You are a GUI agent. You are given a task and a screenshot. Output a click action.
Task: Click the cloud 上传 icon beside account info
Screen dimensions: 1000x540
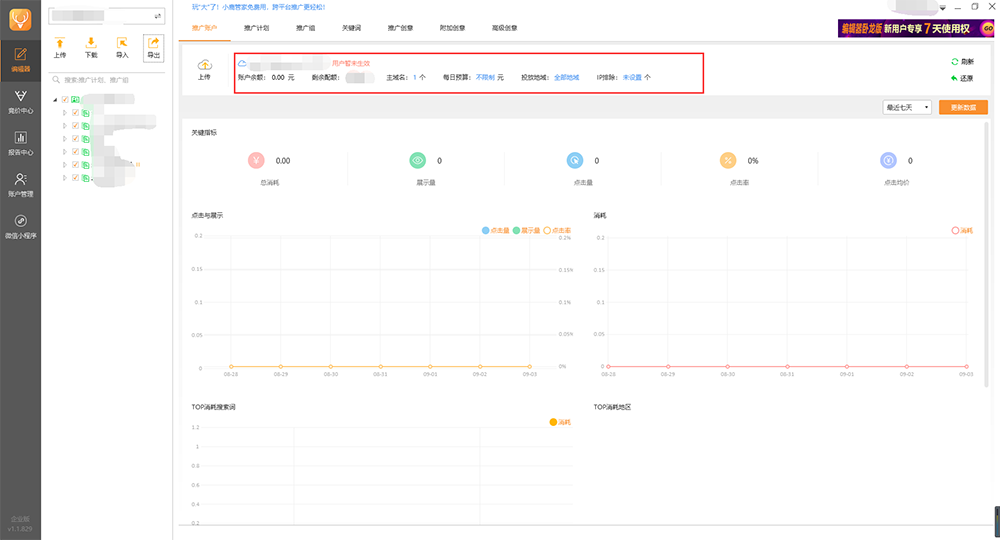coord(205,69)
